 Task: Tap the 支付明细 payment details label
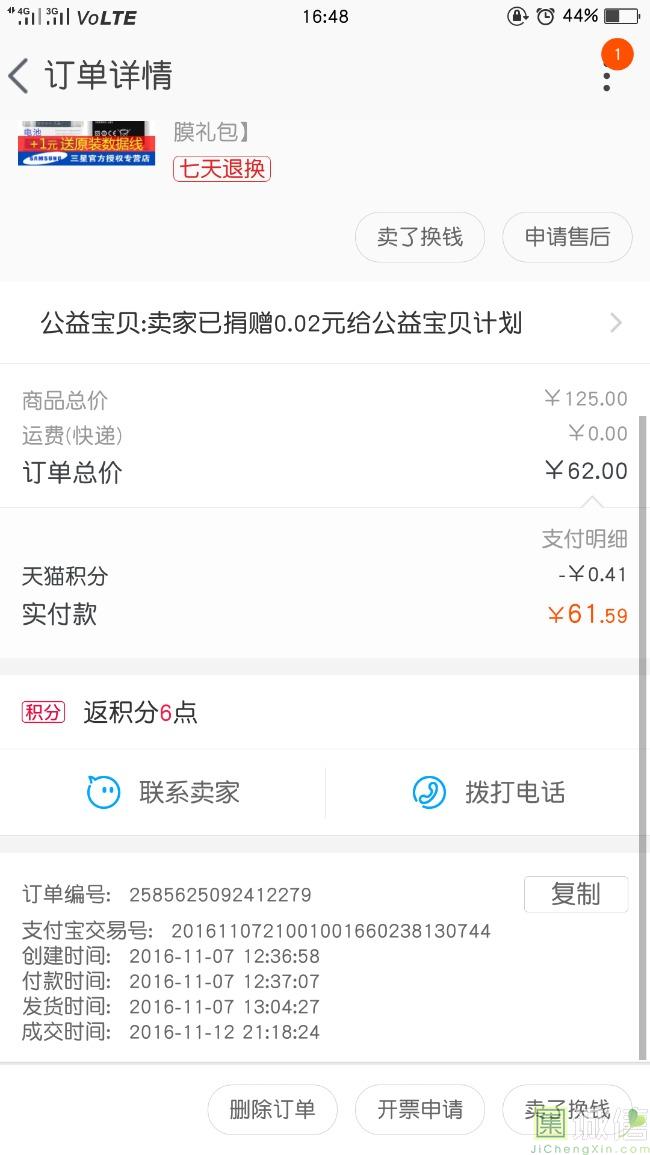pos(584,539)
